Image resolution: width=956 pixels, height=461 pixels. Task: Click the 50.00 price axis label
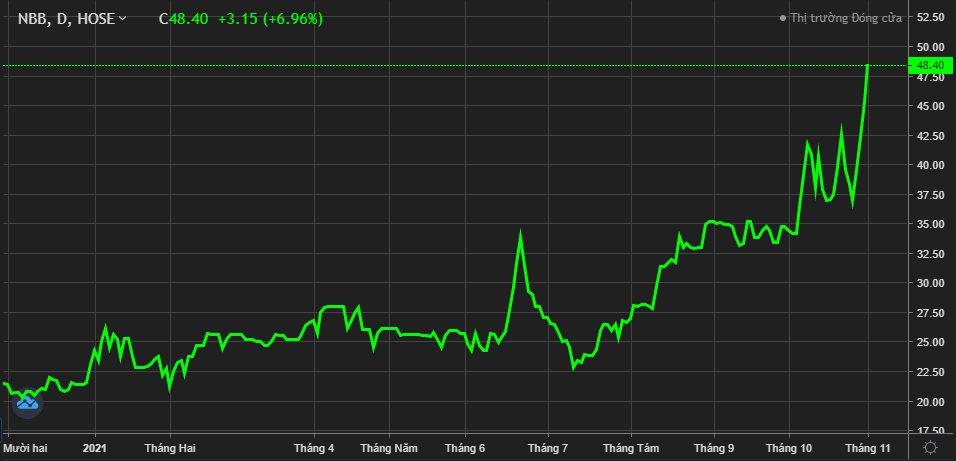click(x=930, y=47)
